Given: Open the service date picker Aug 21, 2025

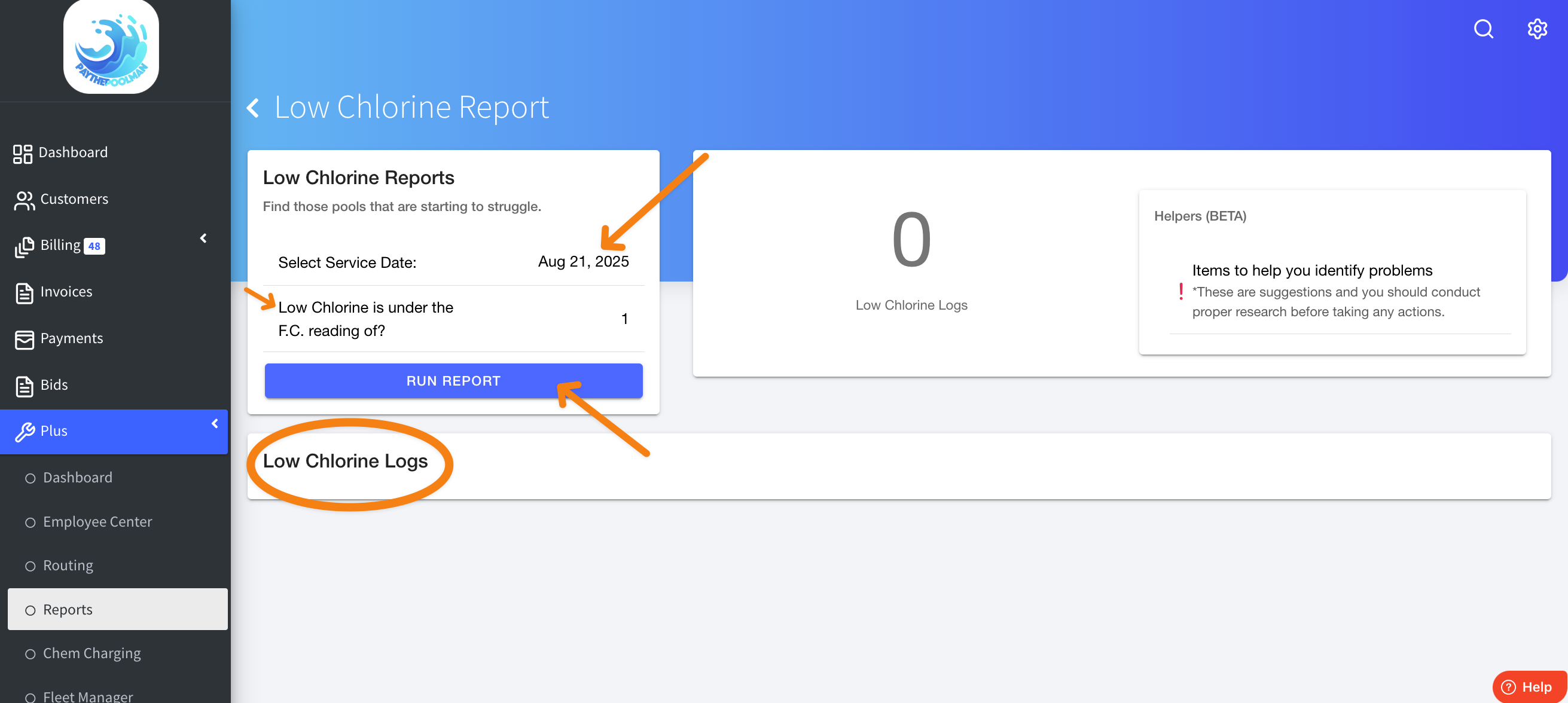Looking at the screenshot, I should point(582,262).
